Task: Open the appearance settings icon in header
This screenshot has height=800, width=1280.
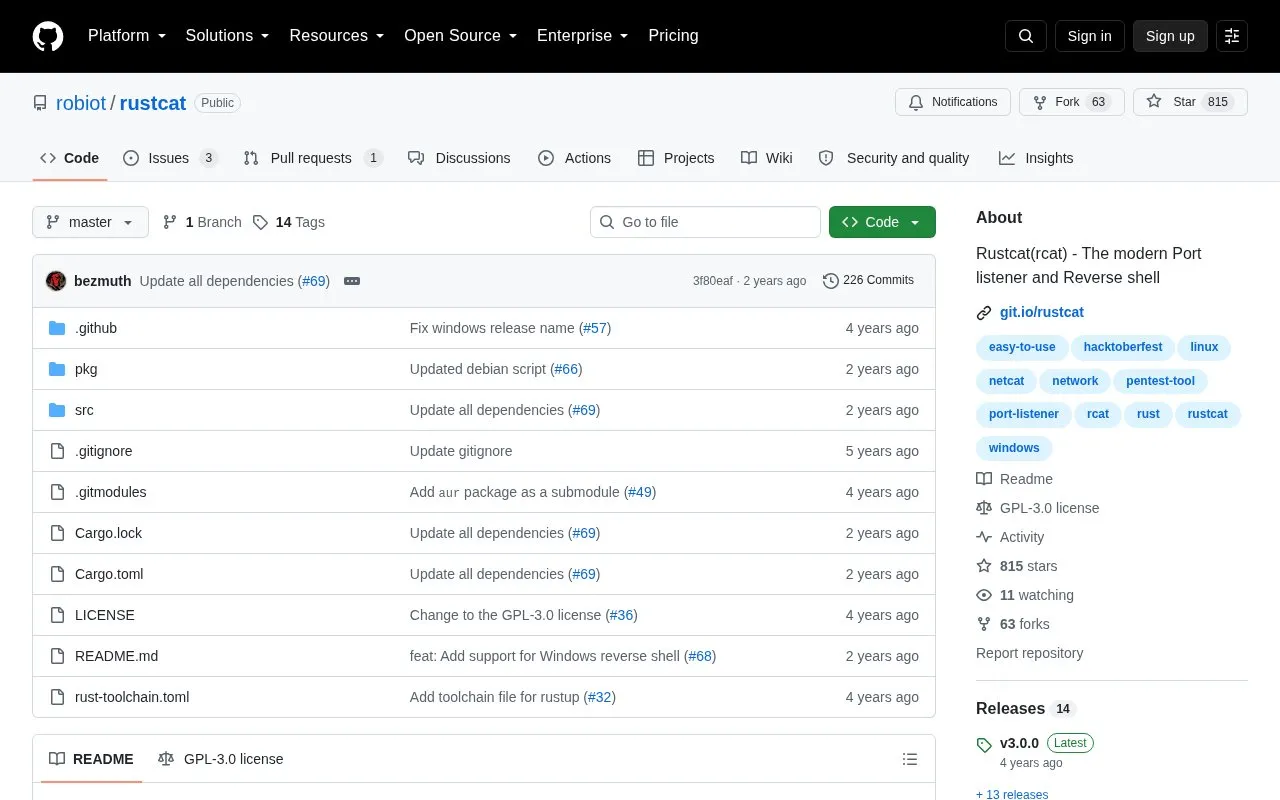Action: pos(1232,36)
